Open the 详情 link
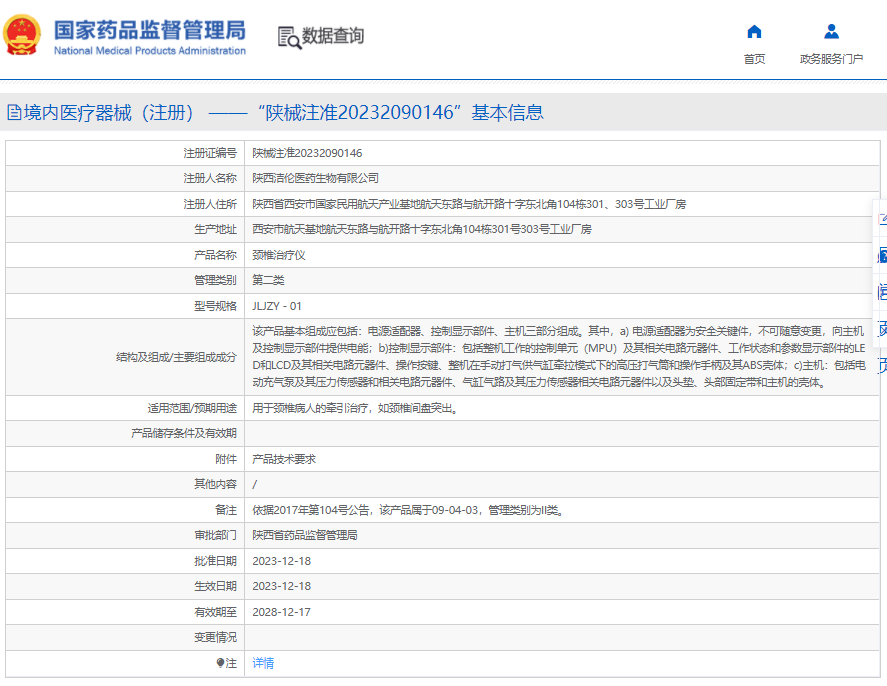 263,663
